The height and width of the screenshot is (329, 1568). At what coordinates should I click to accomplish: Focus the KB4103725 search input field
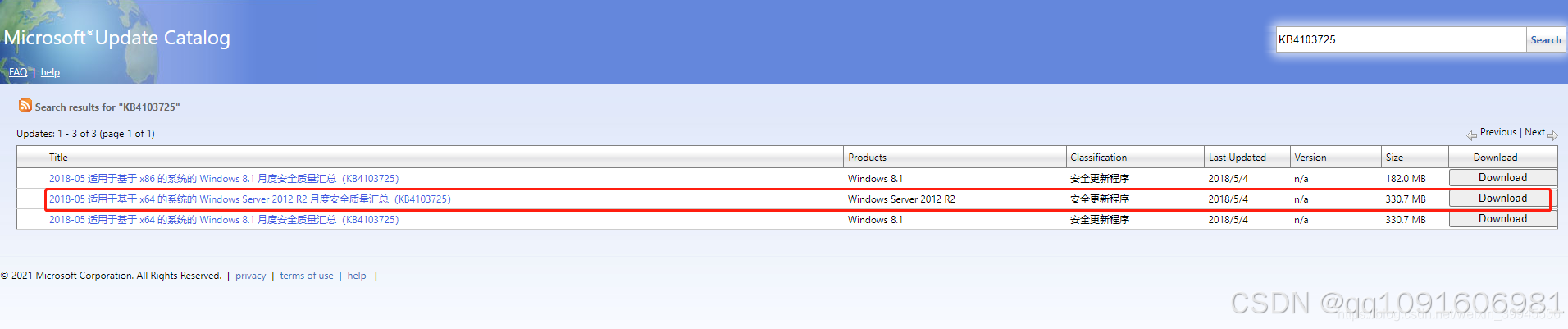(x=1401, y=39)
